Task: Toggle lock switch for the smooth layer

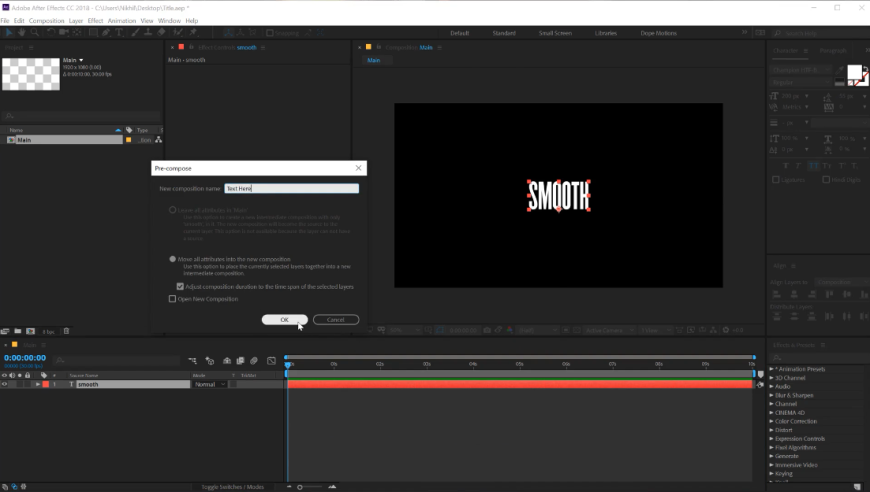Action: point(27,384)
